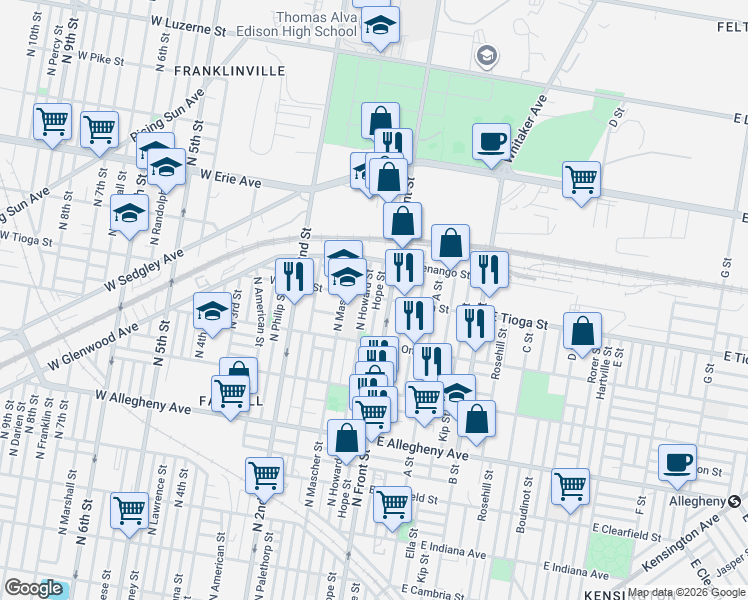This screenshot has height=600, width=748.
Task: Select the E Tioga St label
Action: pyautogui.click(x=520, y=321)
